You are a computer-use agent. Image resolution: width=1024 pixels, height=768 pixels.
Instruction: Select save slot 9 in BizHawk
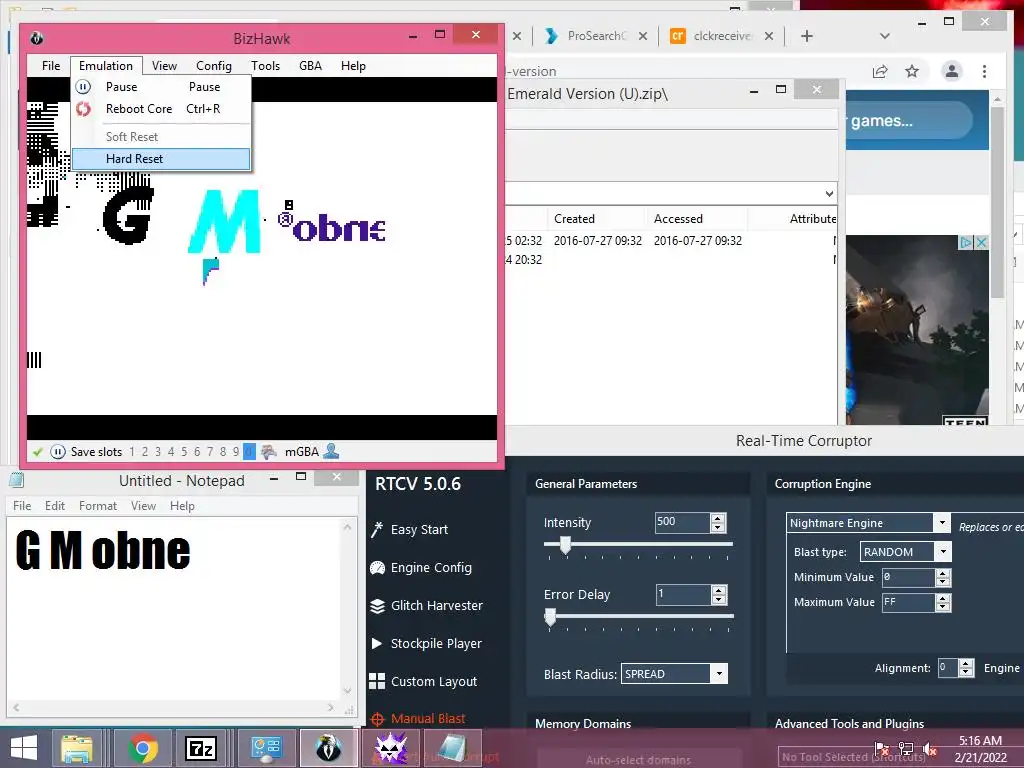(236, 452)
